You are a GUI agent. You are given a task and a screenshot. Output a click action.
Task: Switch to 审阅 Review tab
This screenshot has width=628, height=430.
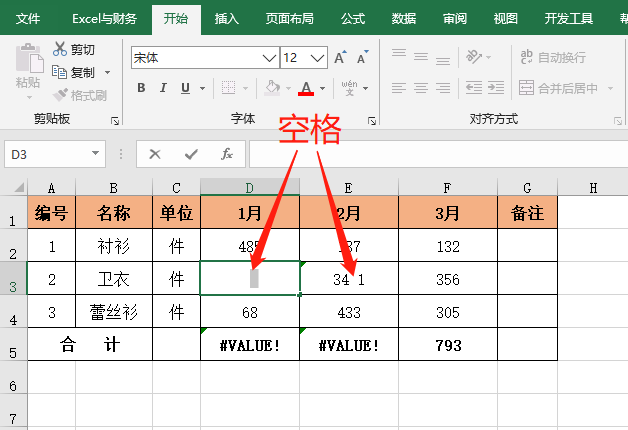(455, 18)
